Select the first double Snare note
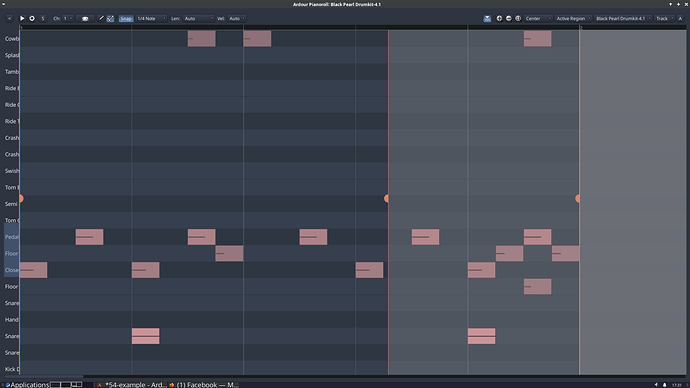 146,336
